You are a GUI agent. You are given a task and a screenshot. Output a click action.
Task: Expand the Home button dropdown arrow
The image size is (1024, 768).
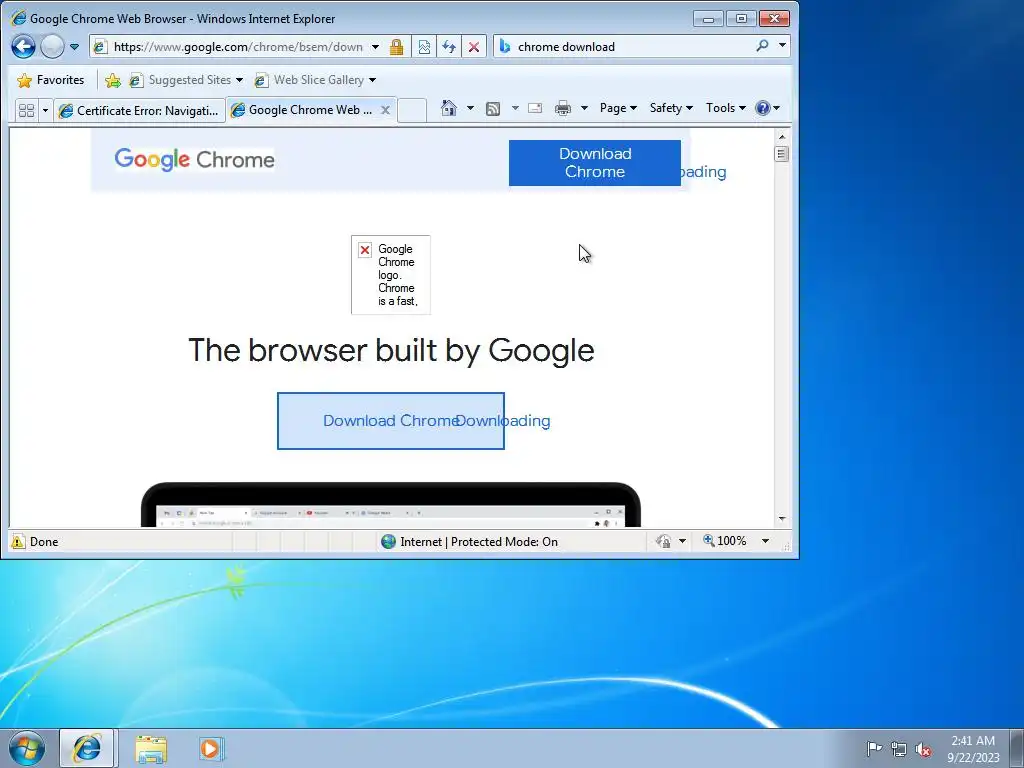(470, 108)
